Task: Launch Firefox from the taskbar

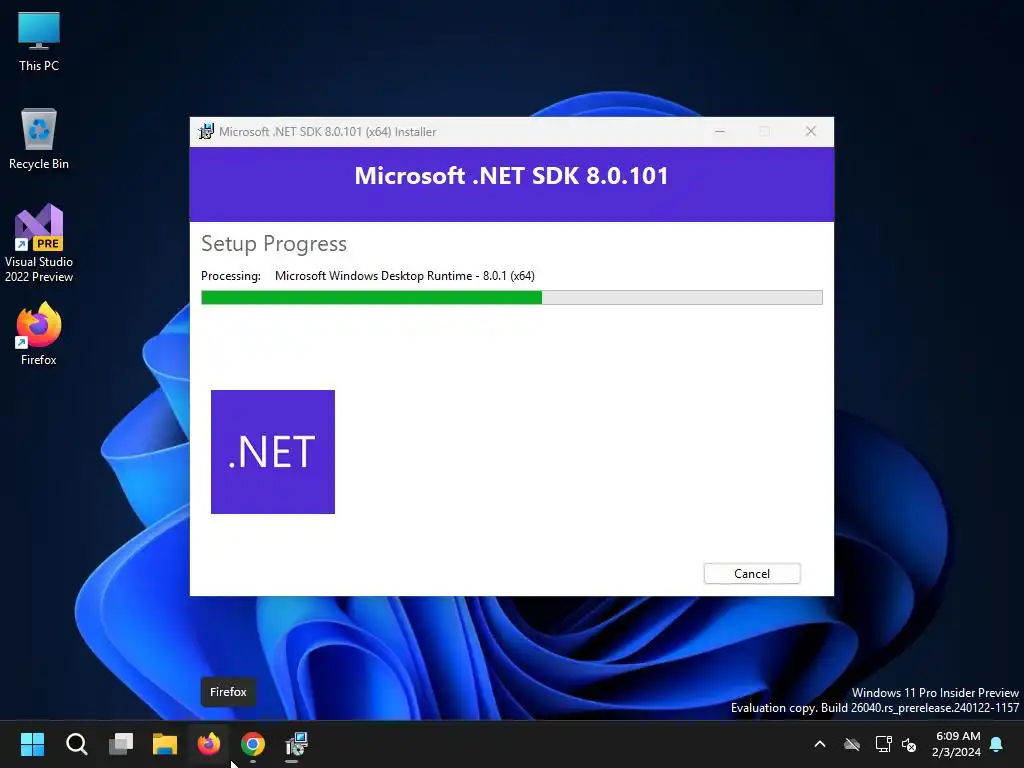Action: 209,744
